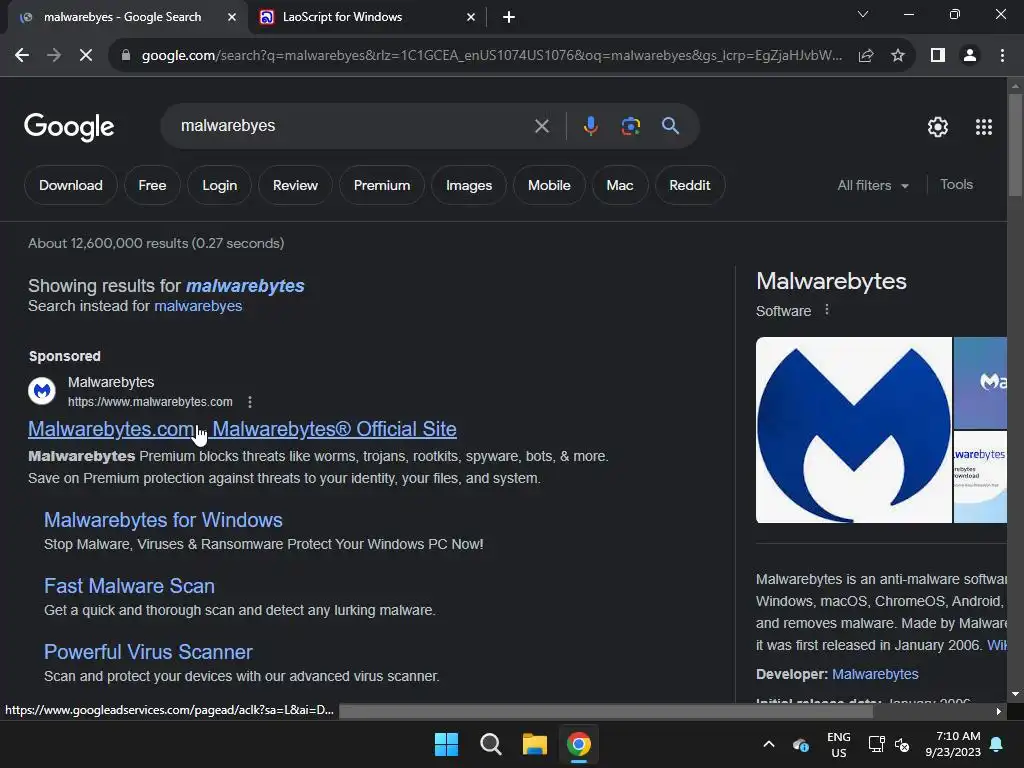Open Powerful Virus Scanner sitelink
Image resolution: width=1024 pixels, height=768 pixels.
click(148, 652)
